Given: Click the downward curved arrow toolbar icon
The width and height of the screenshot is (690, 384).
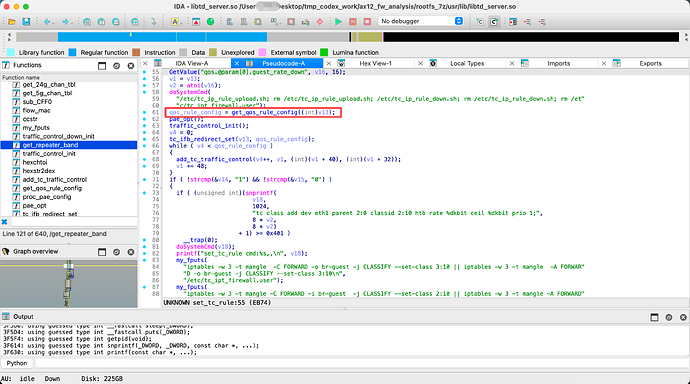Looking at the screenshot, I should click(x=153, y=22).
